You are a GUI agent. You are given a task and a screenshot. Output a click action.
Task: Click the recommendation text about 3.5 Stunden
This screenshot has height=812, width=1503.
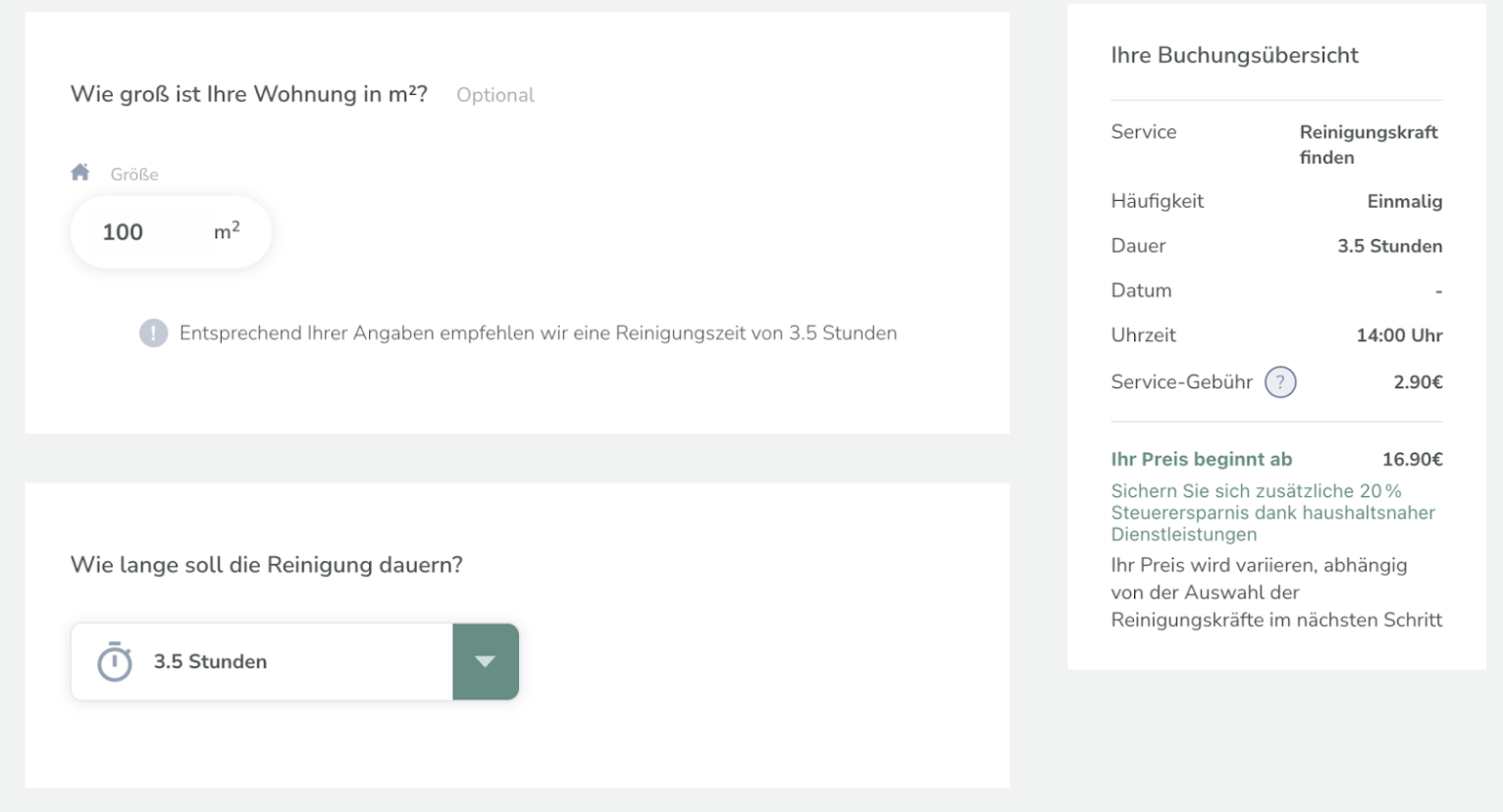click(x=538, y=333)
